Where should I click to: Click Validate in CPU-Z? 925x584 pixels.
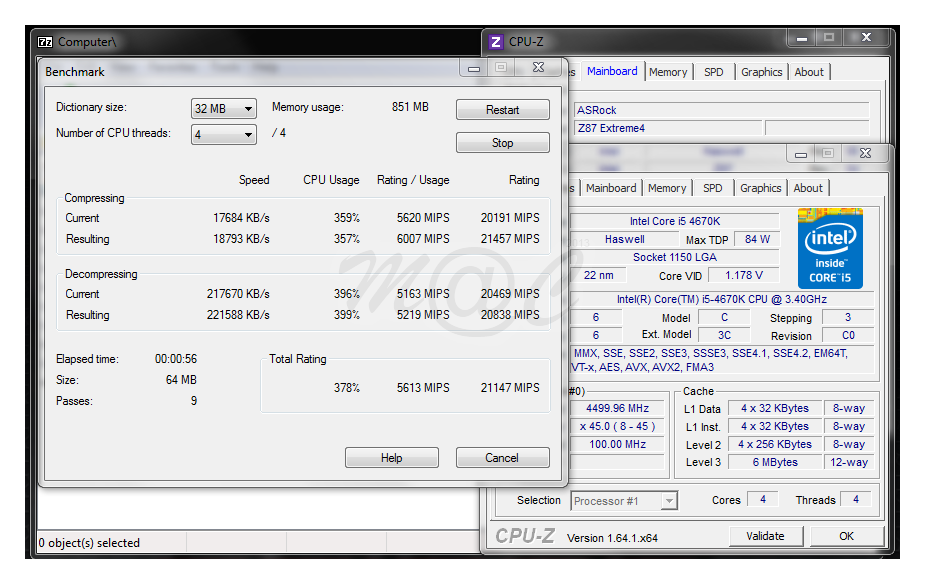click(x=766, y=536)
